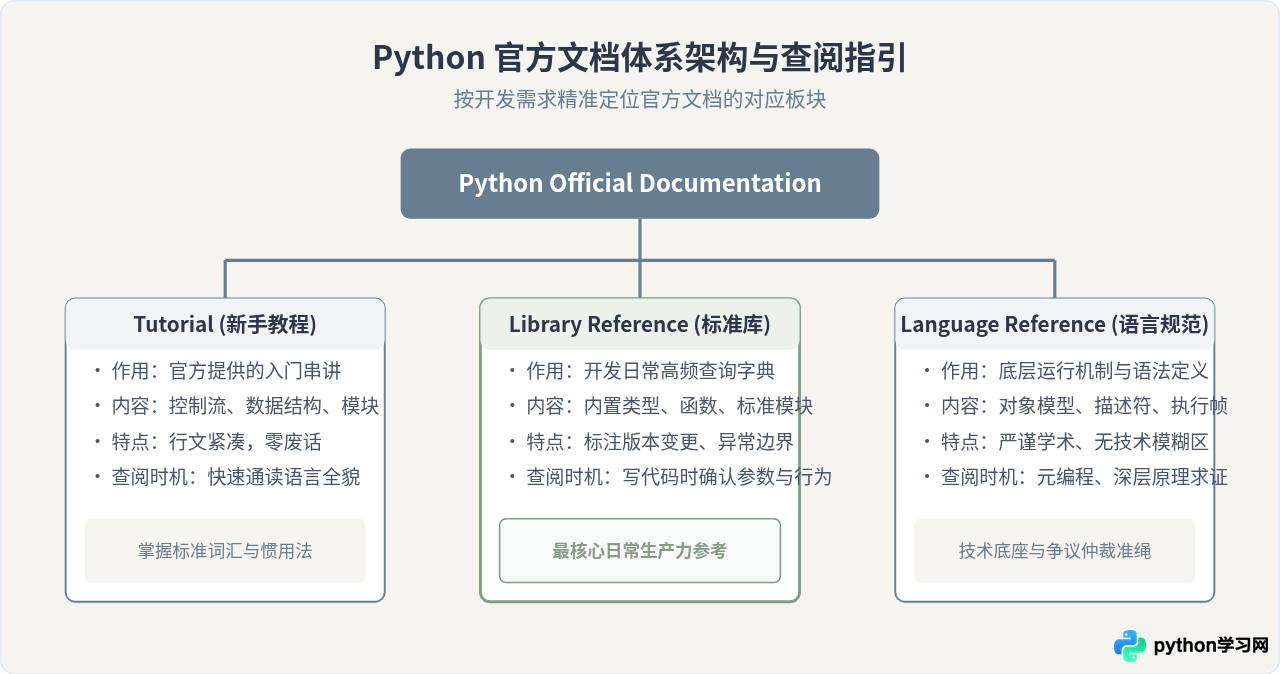
Task: Click the subtitle 按开发需求精准定位官方文档的对应板块
Action: pyautogui.click(x=640, y=100)
